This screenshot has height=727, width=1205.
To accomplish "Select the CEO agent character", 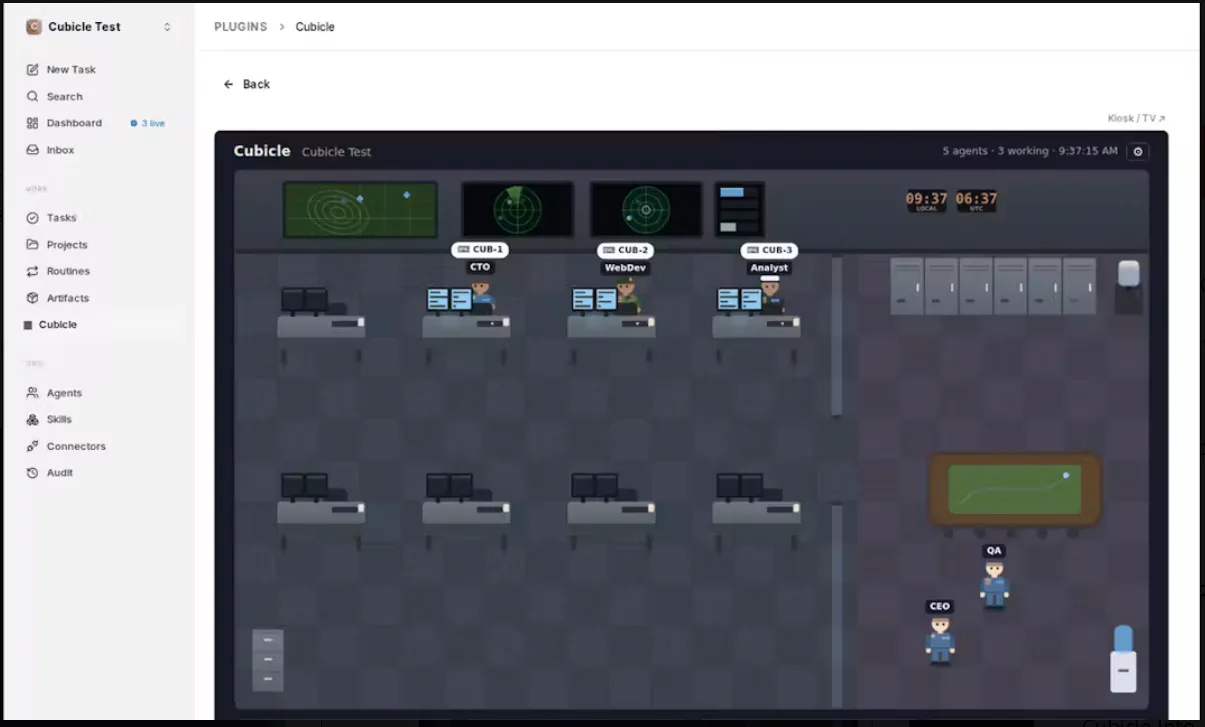I will coord(940,640).
